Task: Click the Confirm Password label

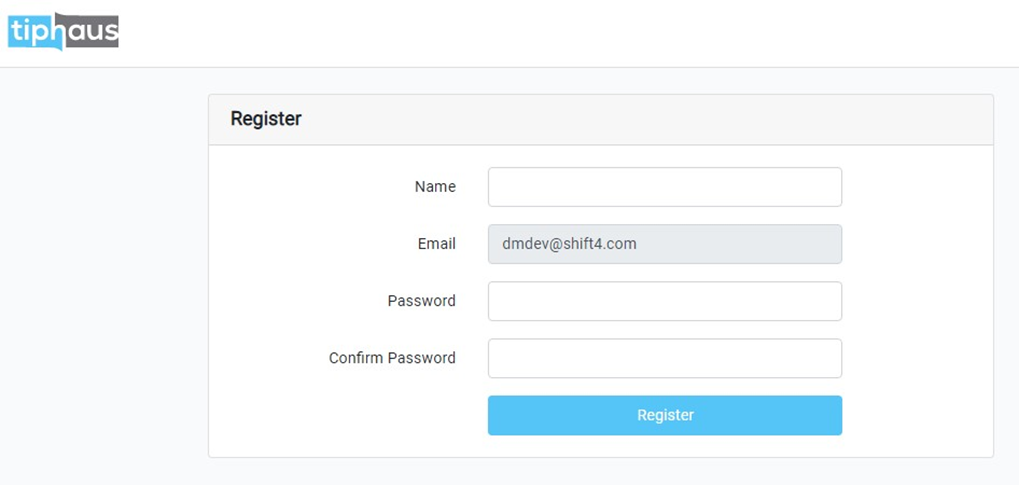Action: pos(392,358)
